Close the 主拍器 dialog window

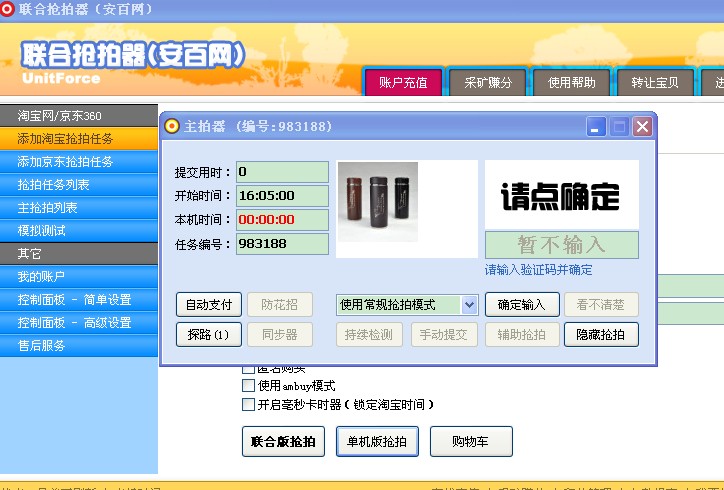642,126
